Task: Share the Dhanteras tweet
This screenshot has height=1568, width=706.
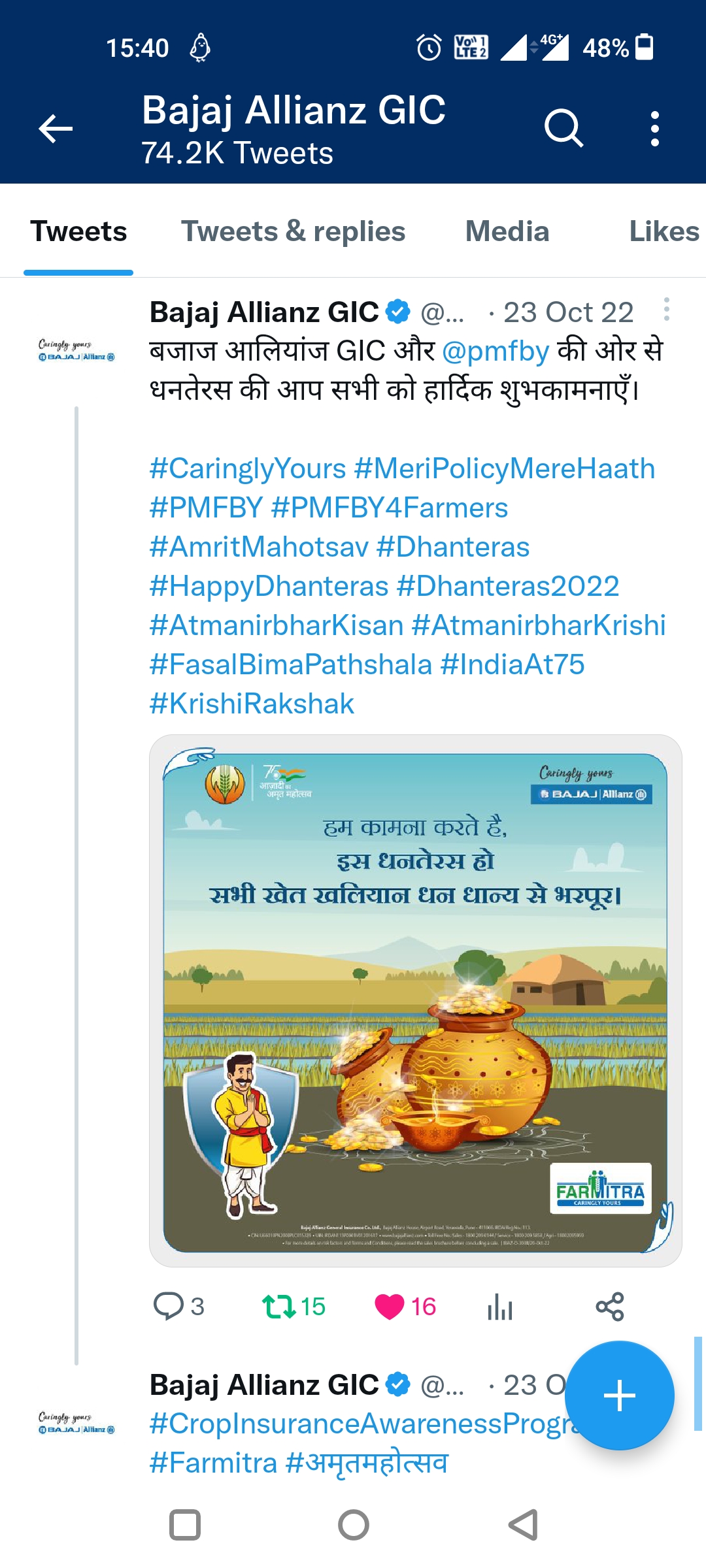Action: 610,1307
